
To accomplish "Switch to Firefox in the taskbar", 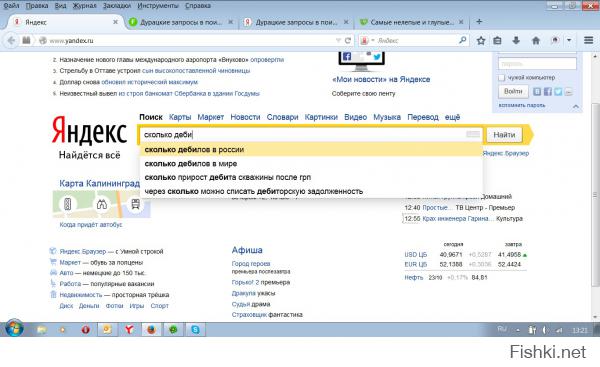I will [x=152, y=329].
